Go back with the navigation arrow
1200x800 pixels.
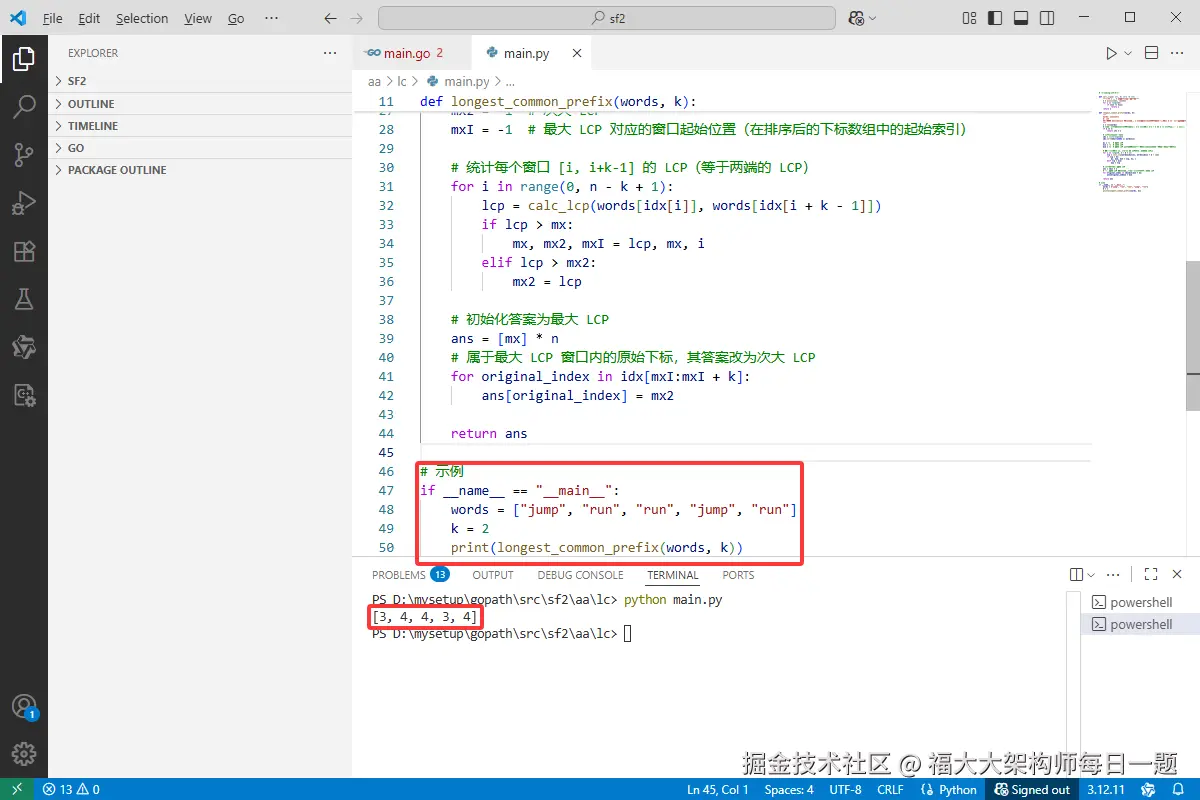coord(331,18)
